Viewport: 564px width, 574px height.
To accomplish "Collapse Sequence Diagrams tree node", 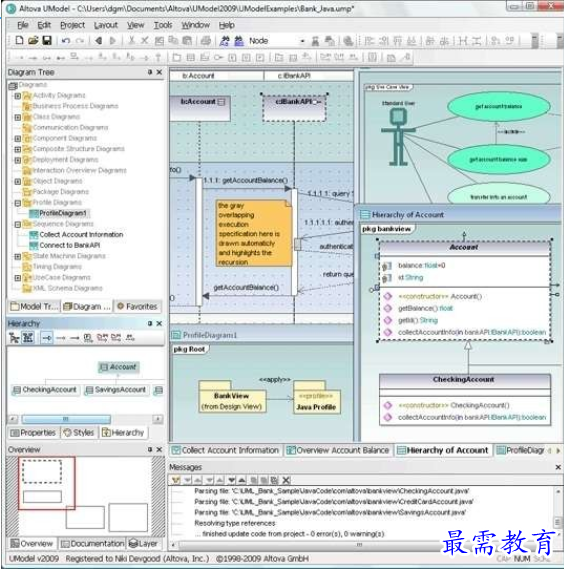I will [17, 224].
